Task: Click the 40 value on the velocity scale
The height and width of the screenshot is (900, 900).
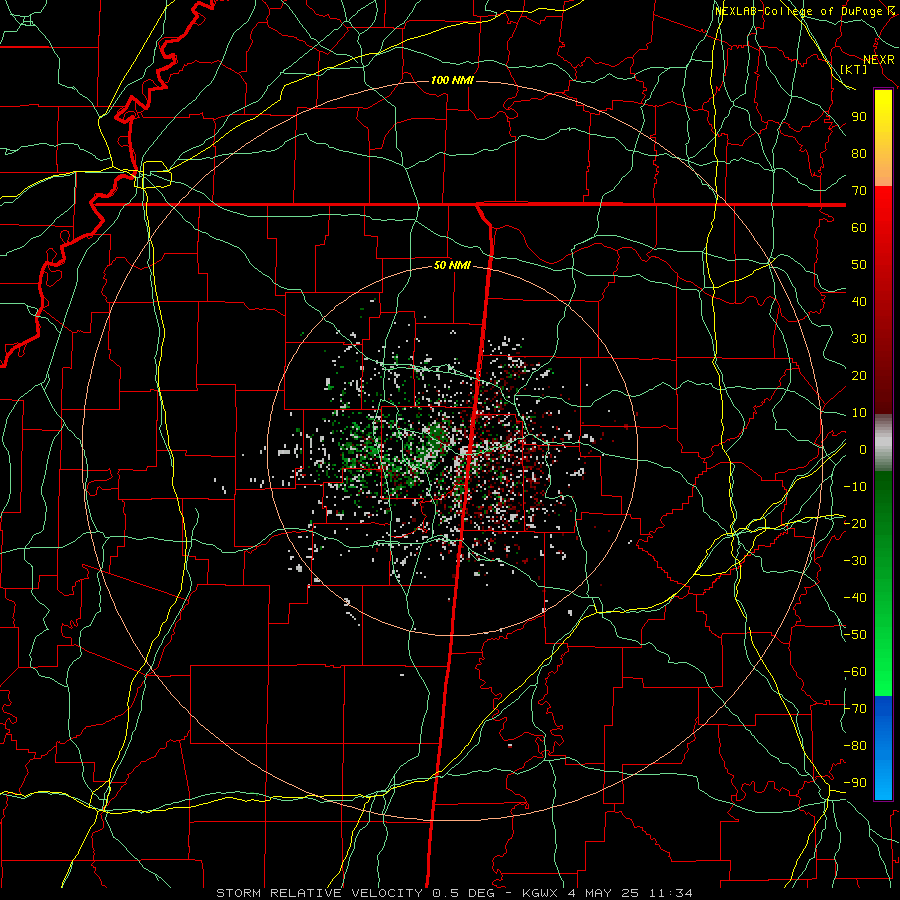Action: pos(859,301)
